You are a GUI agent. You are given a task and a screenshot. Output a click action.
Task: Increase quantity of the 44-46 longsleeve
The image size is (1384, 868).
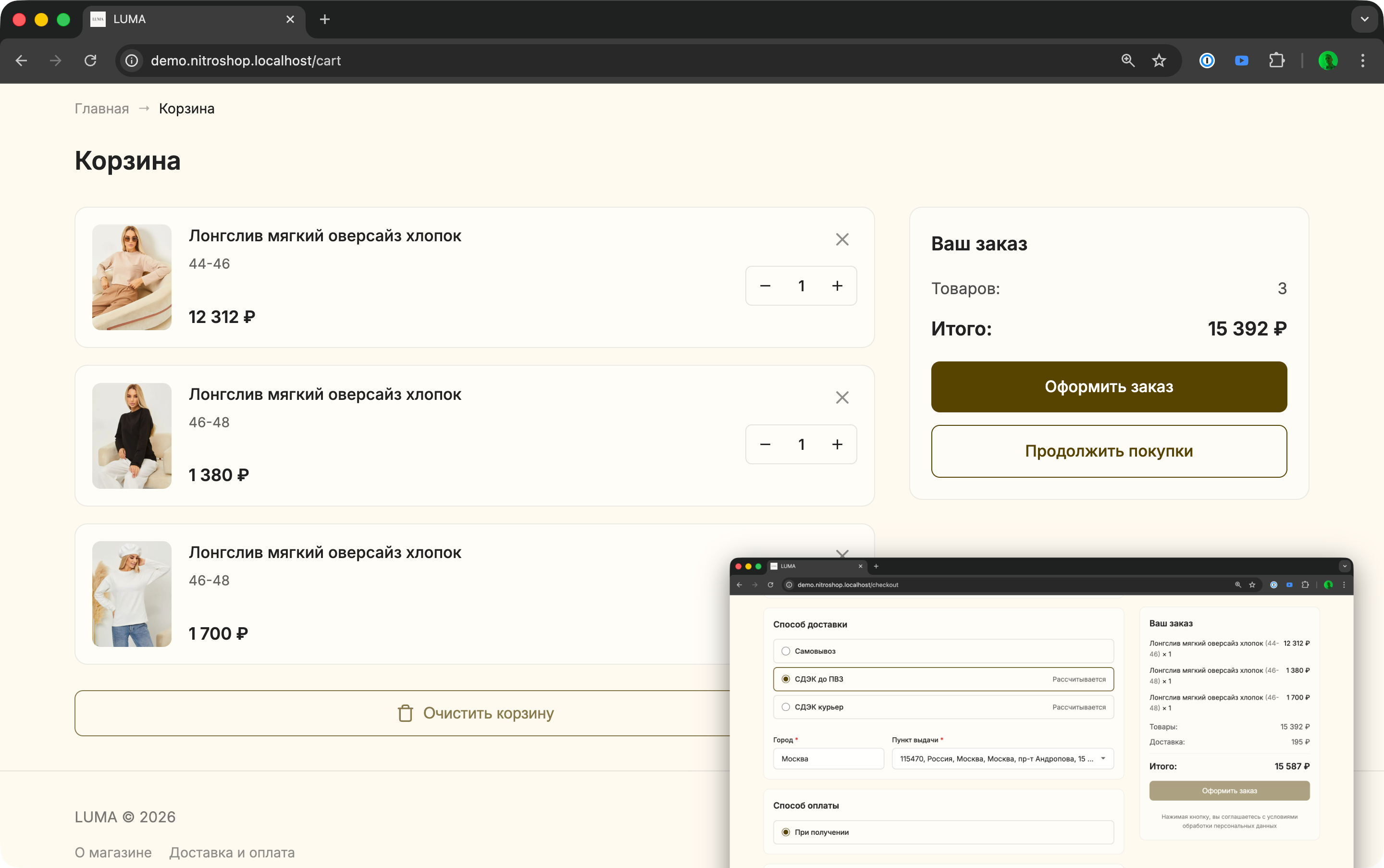[837, 286]
